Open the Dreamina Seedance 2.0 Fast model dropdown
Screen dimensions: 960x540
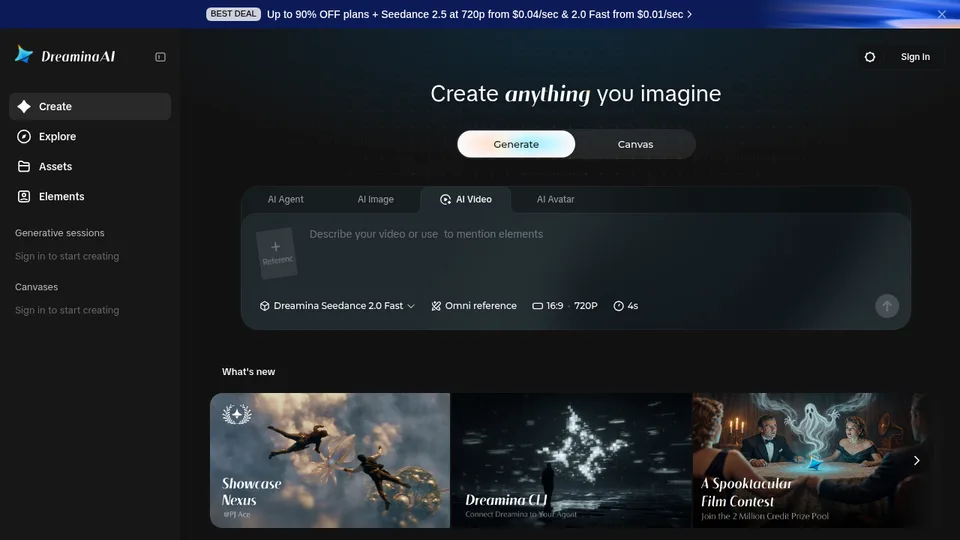tap(337, 306)
